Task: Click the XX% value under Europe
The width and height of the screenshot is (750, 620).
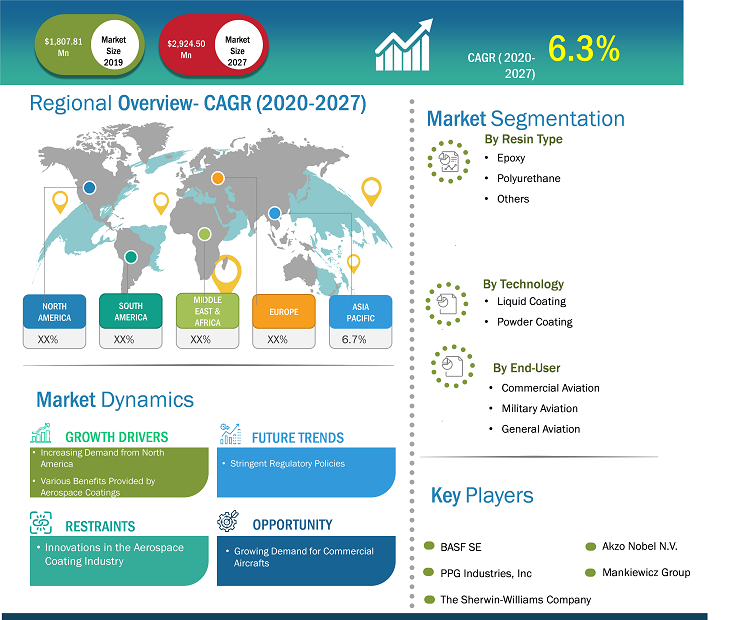Action: [277, 340]
